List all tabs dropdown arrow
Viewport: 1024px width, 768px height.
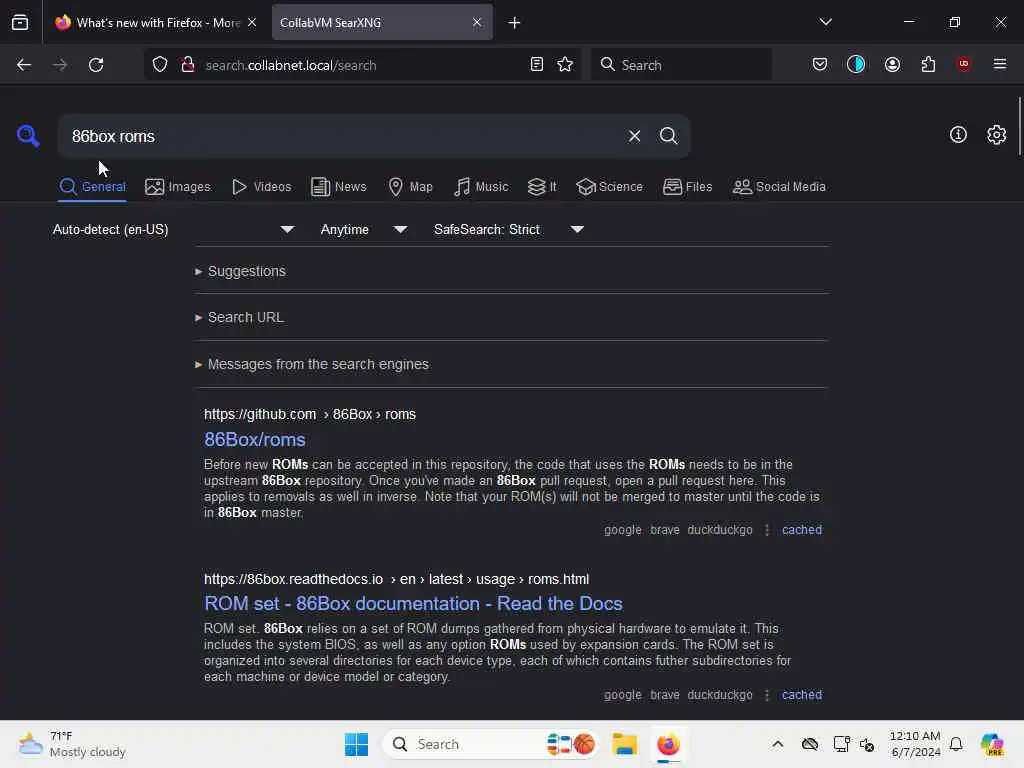coord(825,22)
